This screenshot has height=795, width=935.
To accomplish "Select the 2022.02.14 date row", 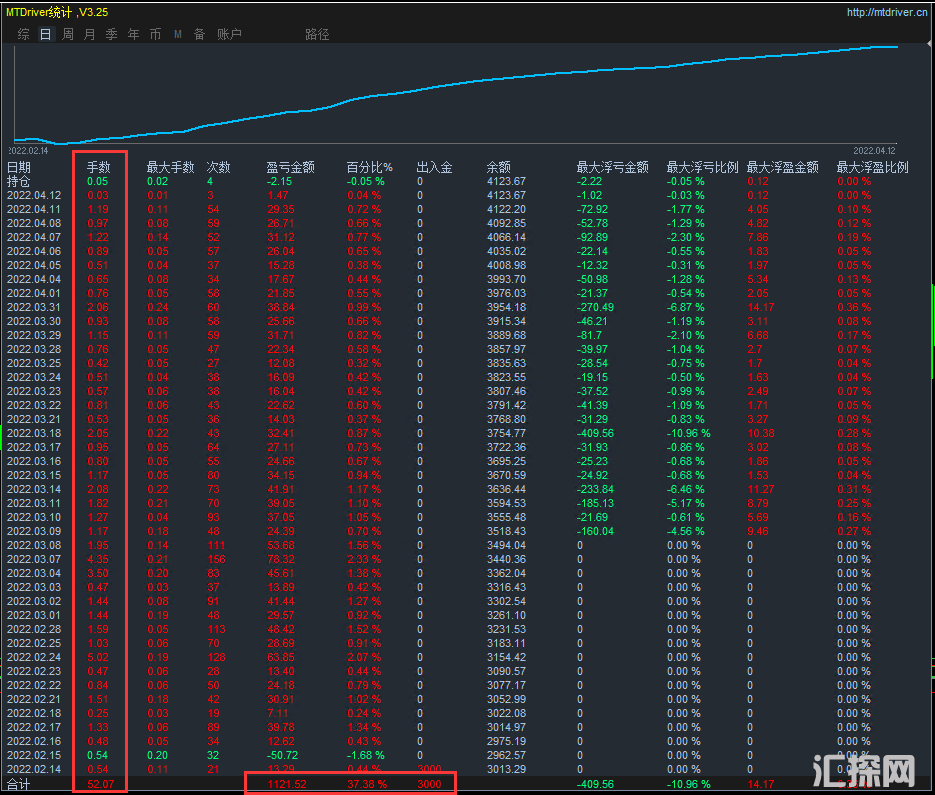I will (x=34, y=769).
